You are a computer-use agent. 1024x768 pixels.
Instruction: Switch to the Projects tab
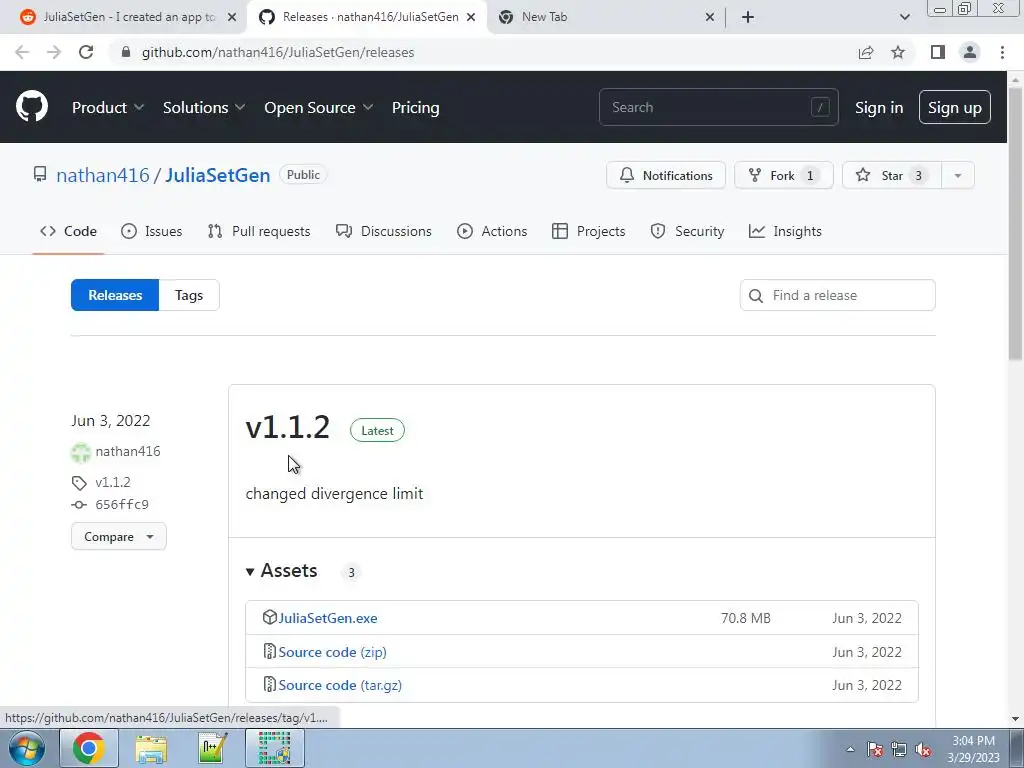[588, 231]
